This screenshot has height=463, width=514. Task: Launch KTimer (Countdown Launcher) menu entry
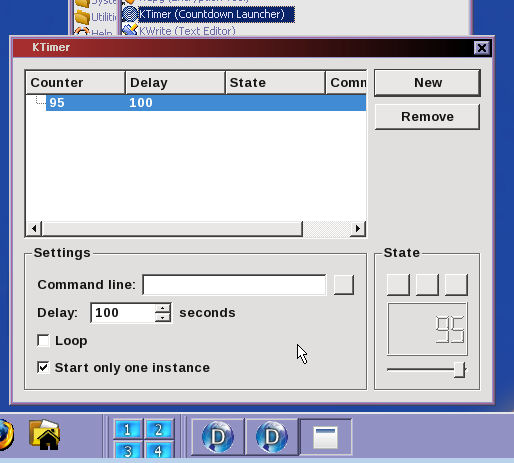212,14
